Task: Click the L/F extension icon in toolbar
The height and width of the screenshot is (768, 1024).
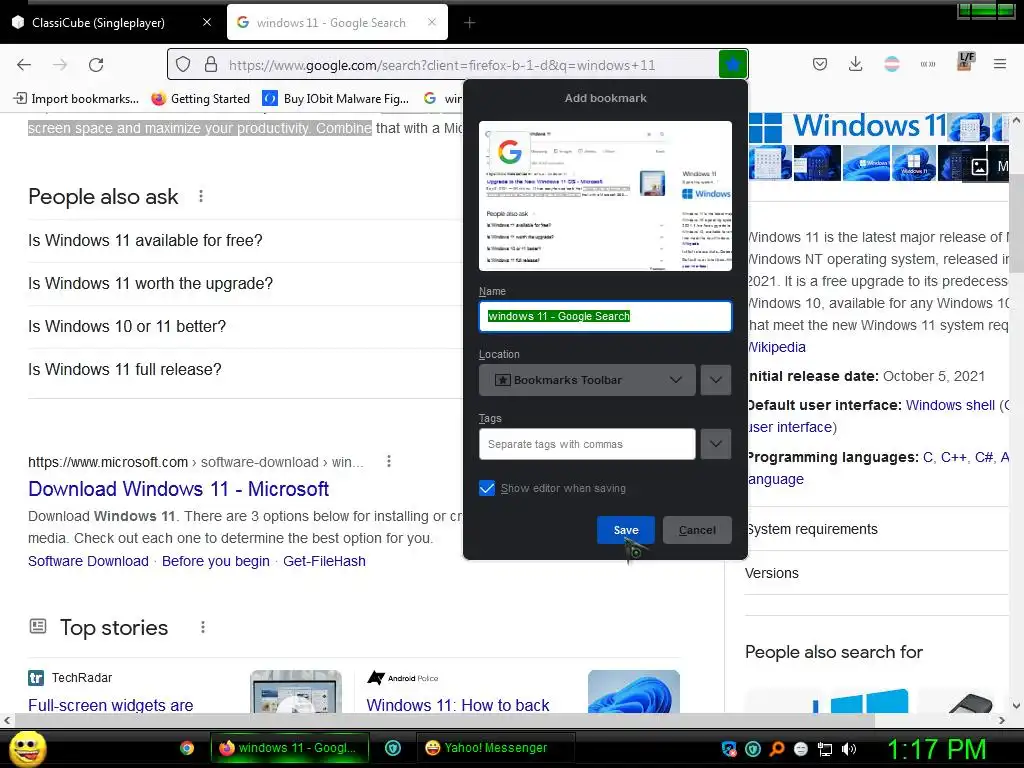Action: [x=966, y=61]
